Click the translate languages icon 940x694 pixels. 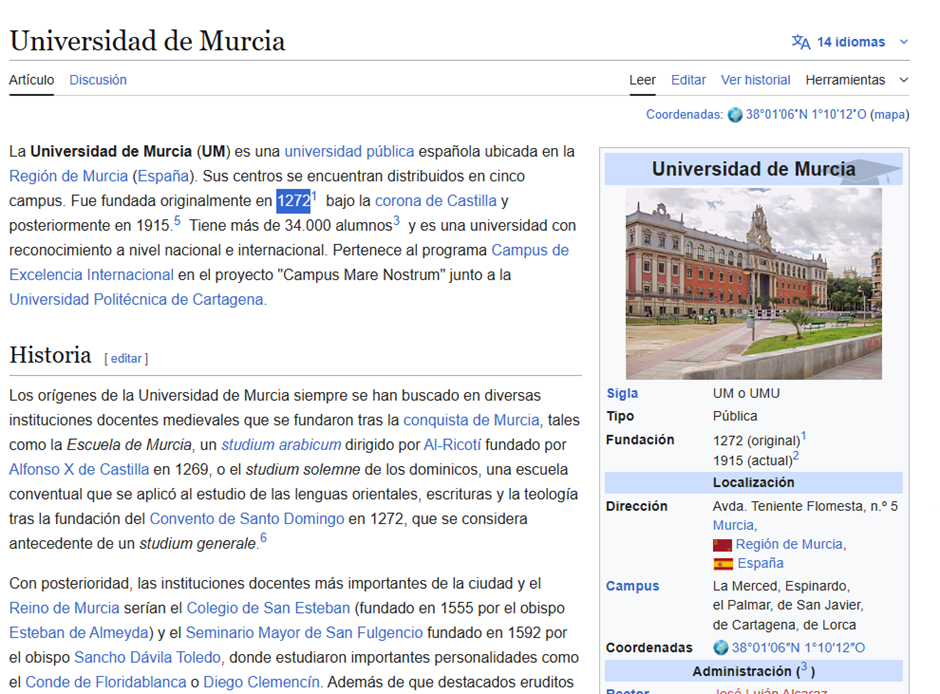click(x=801, y=42)
